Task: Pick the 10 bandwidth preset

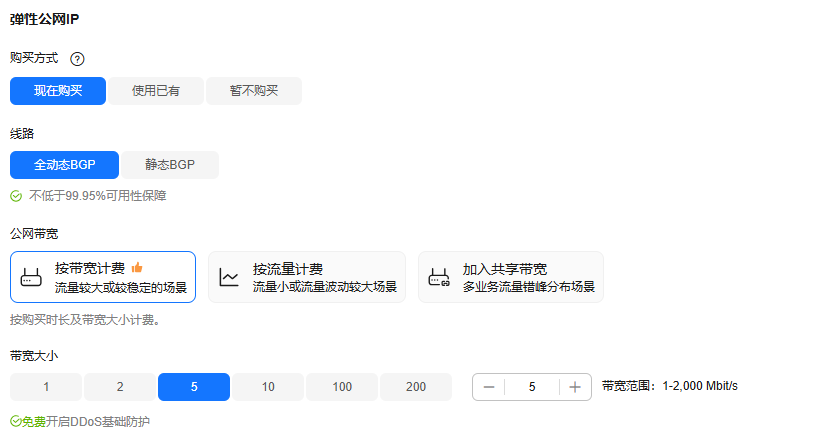Action: 268,387
